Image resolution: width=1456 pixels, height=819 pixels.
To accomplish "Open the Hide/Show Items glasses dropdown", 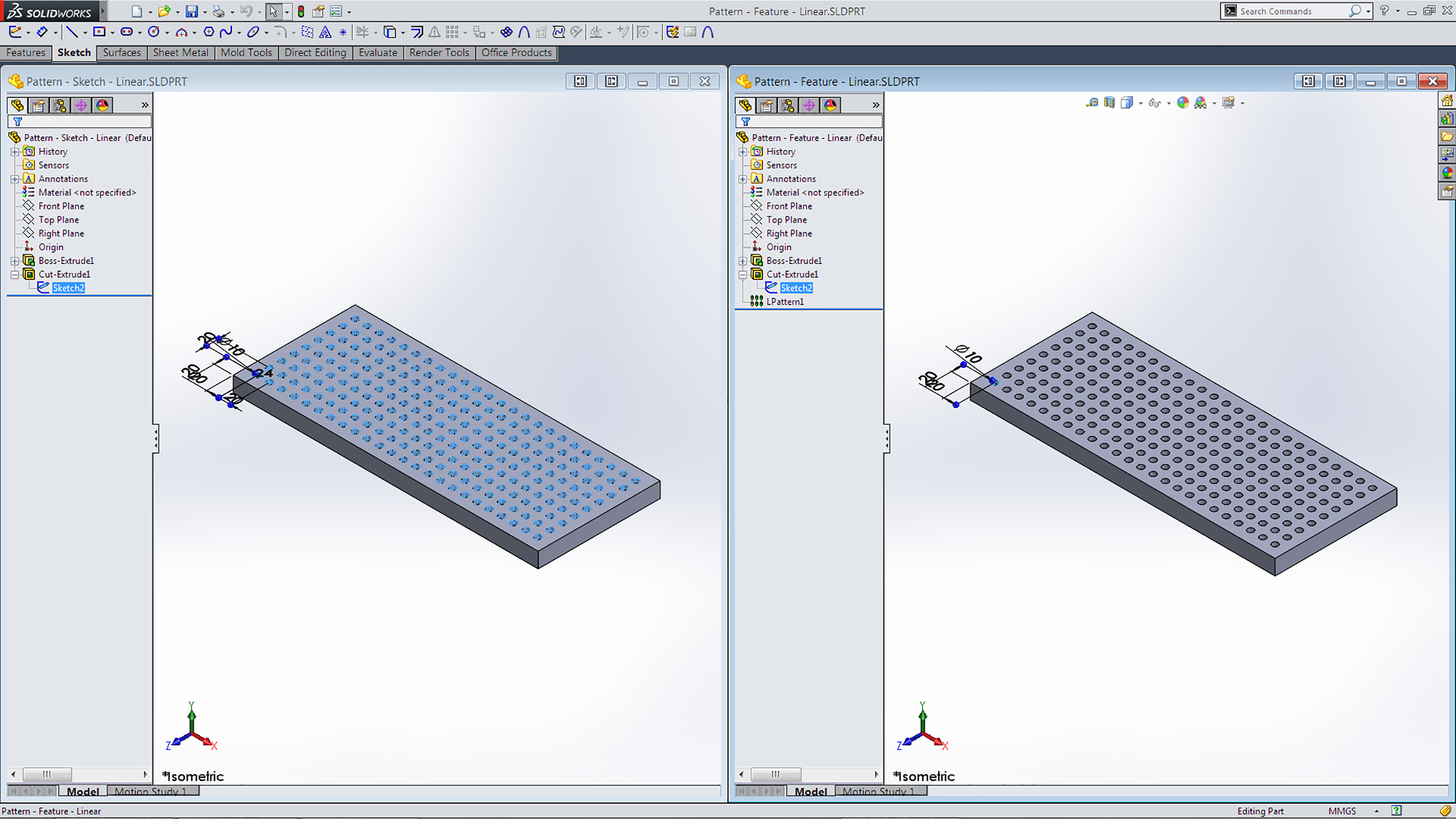I will click(x=1169, y=103).
